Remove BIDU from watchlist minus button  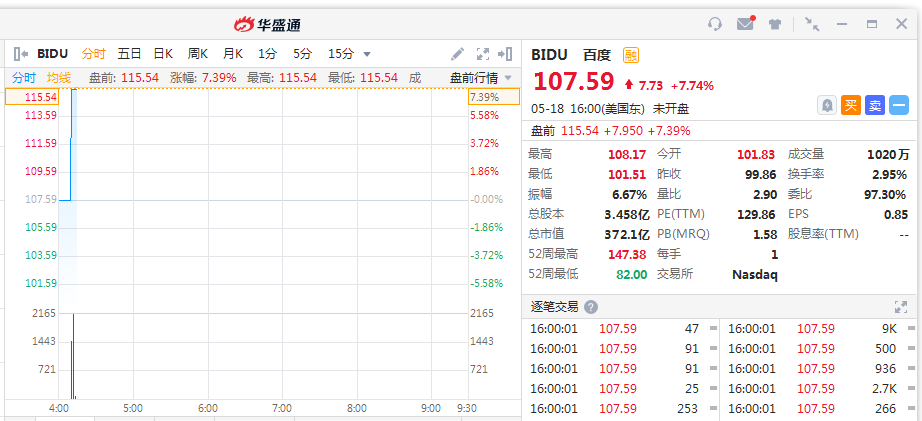point(898,105)
